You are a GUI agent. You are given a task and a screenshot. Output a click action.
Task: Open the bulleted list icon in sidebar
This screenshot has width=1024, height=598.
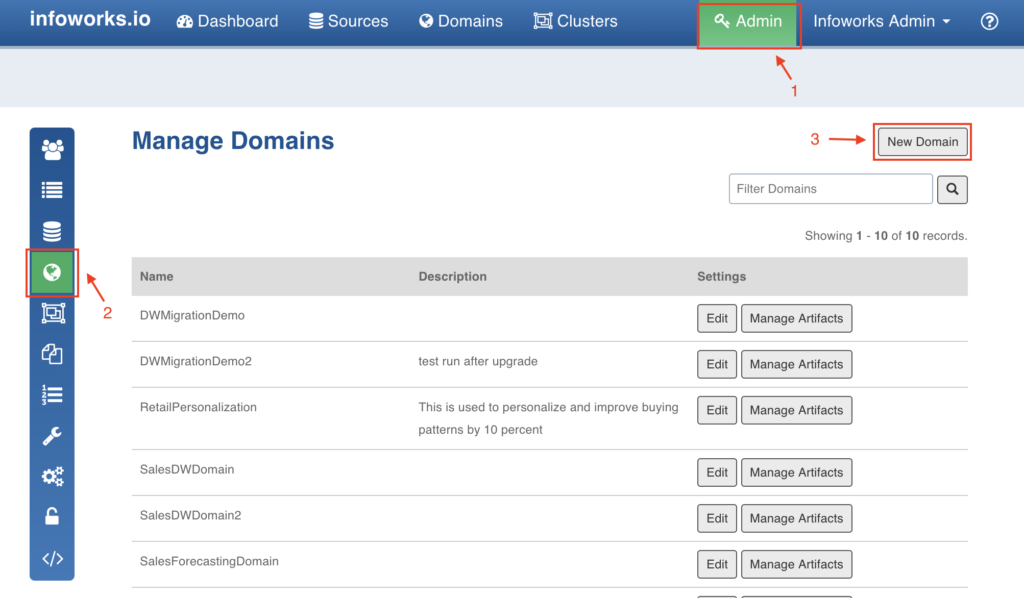(52, 190)
